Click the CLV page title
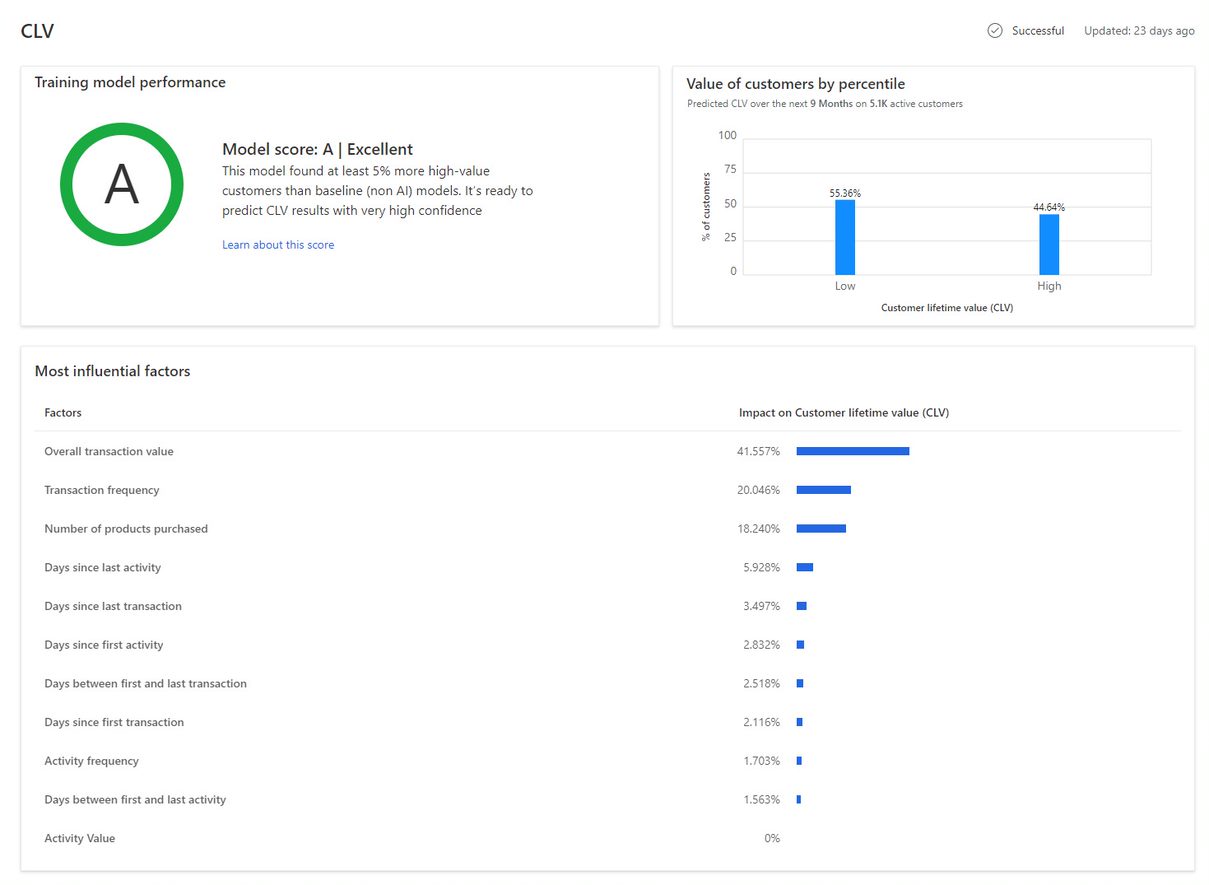1209x885 pixels. 37,31
